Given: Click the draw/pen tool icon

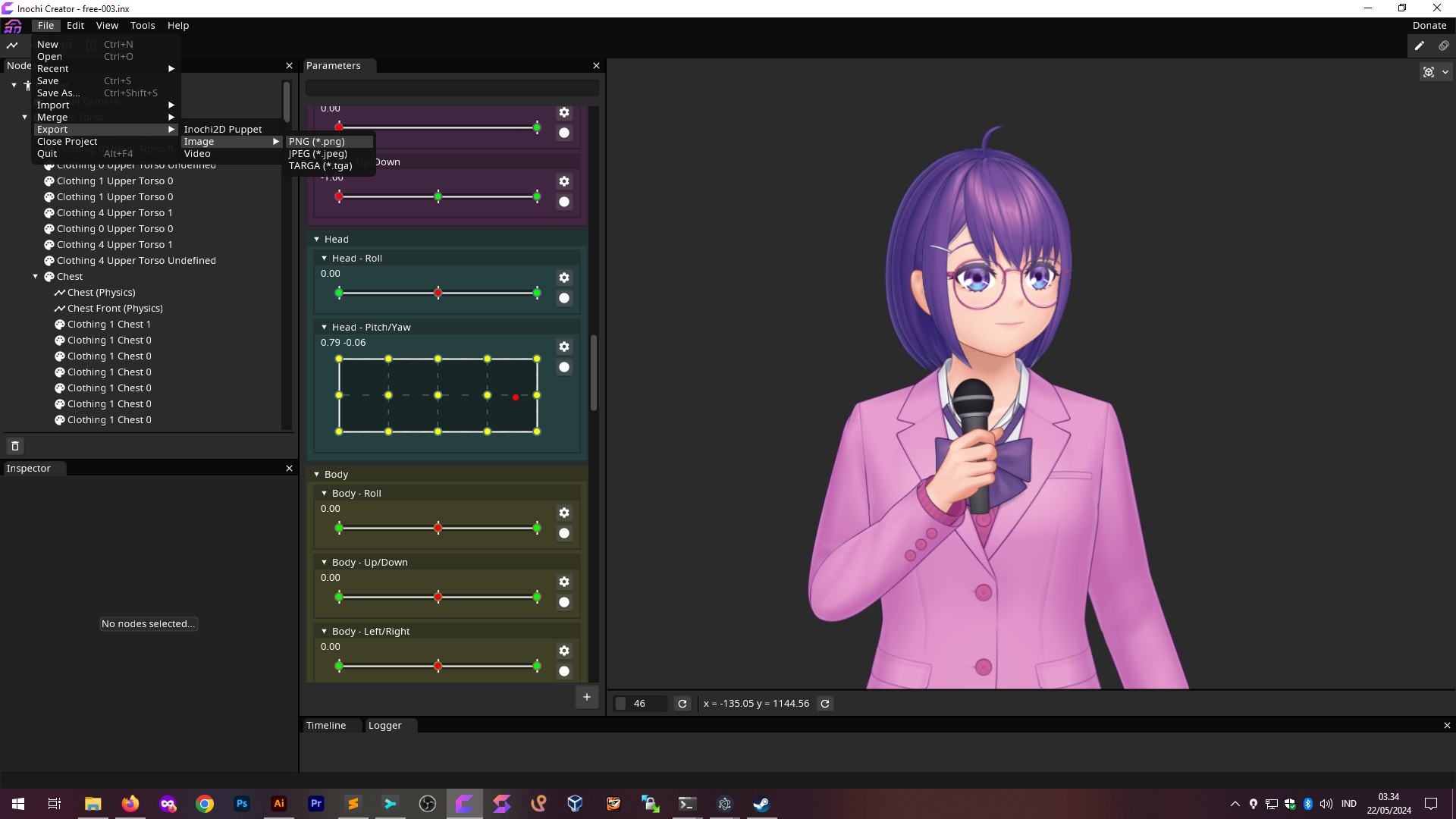Looking at the screenshot, I should point(1420,45).
